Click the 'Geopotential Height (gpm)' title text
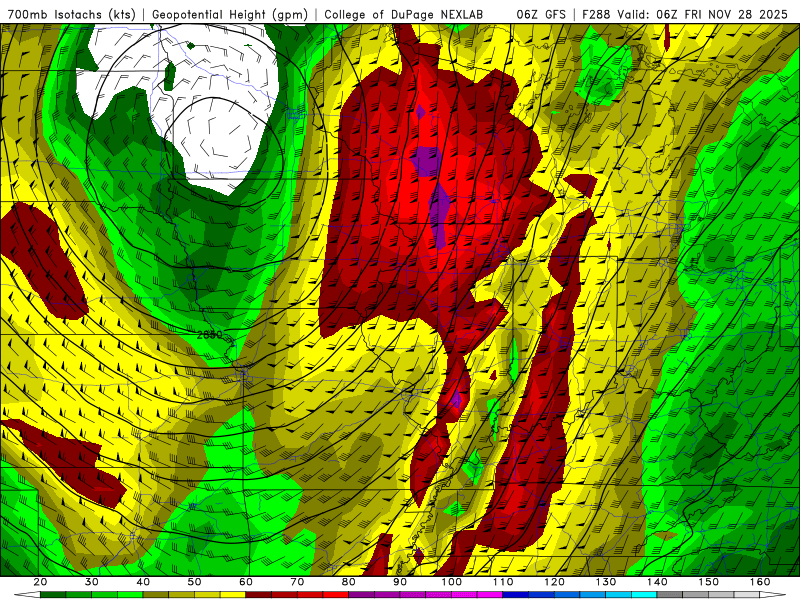Viewport: 800px width, 600px height. coord(230,14)
